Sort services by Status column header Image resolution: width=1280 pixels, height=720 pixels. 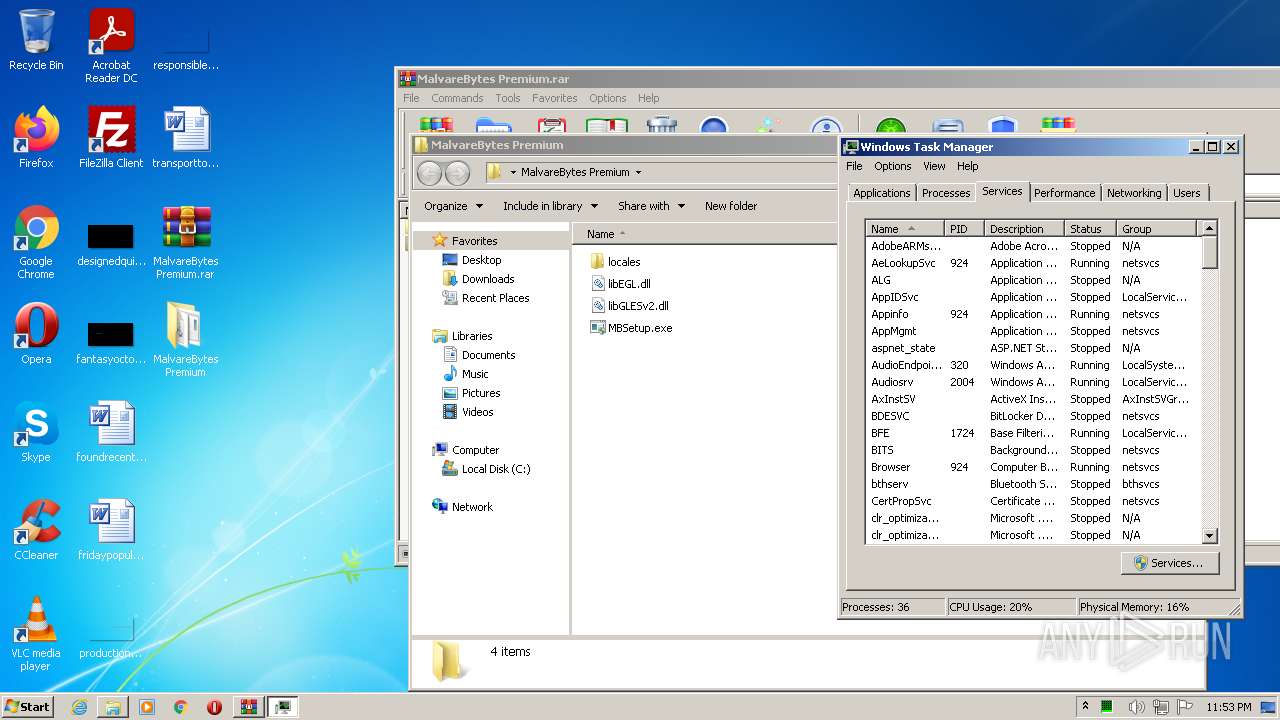(1091, 228)
